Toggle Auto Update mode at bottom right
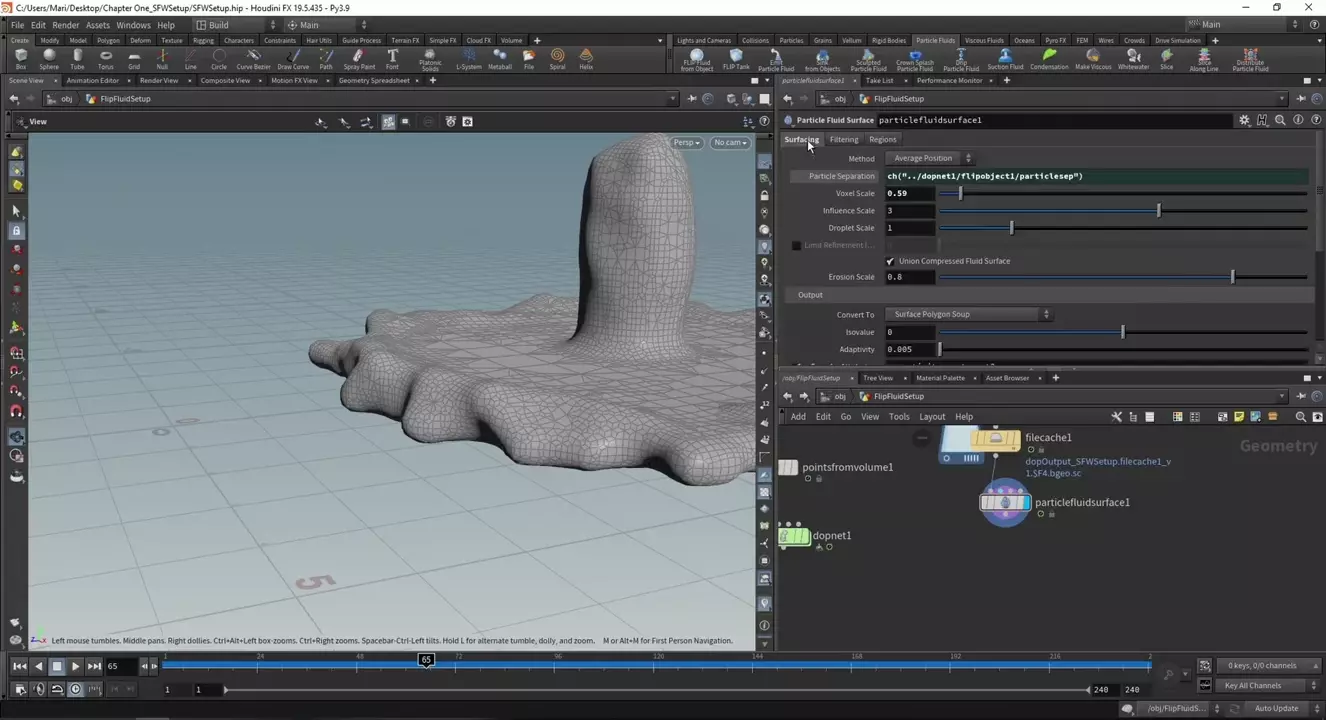 [1276, 708]
